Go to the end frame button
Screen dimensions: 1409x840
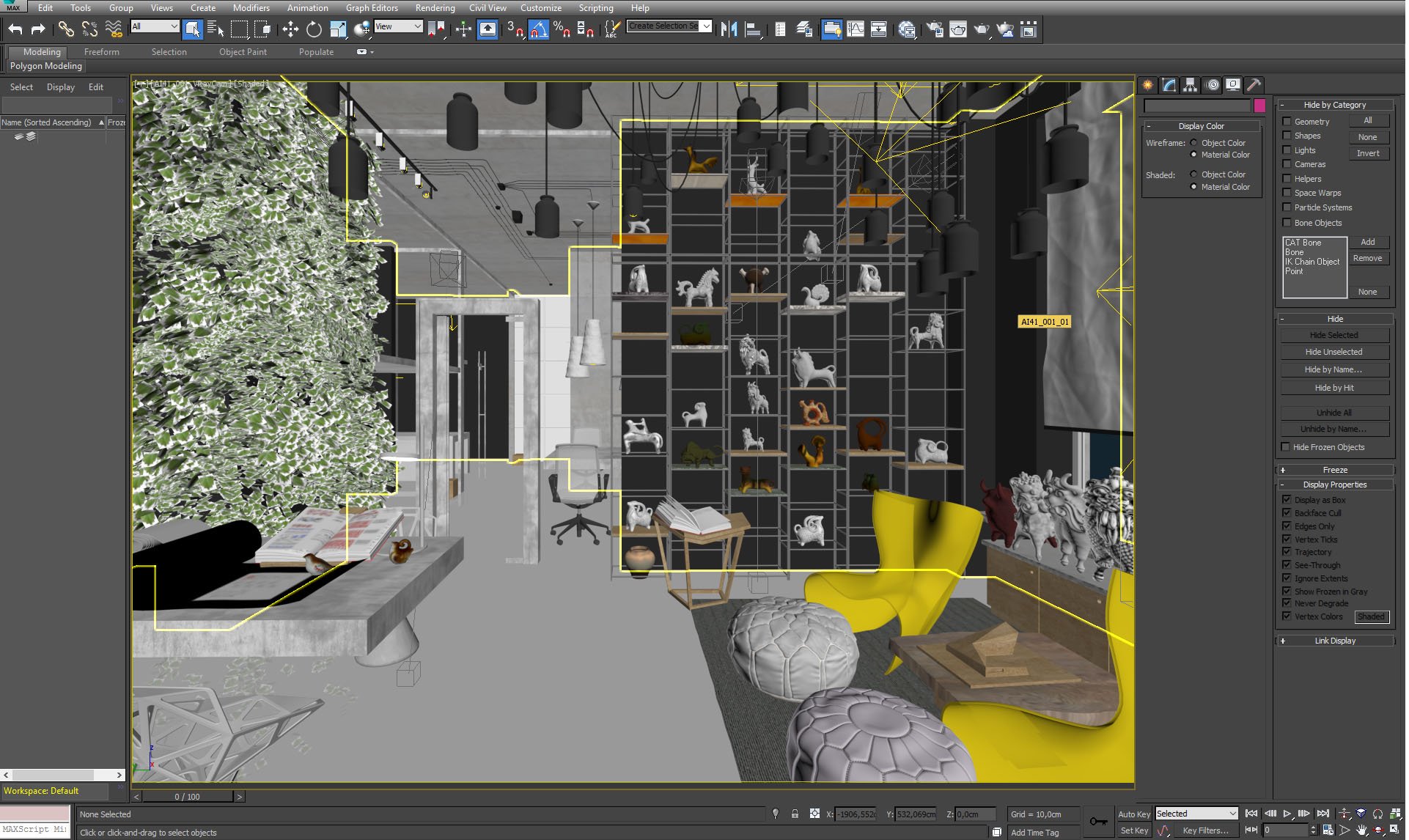coord(1322,814)
